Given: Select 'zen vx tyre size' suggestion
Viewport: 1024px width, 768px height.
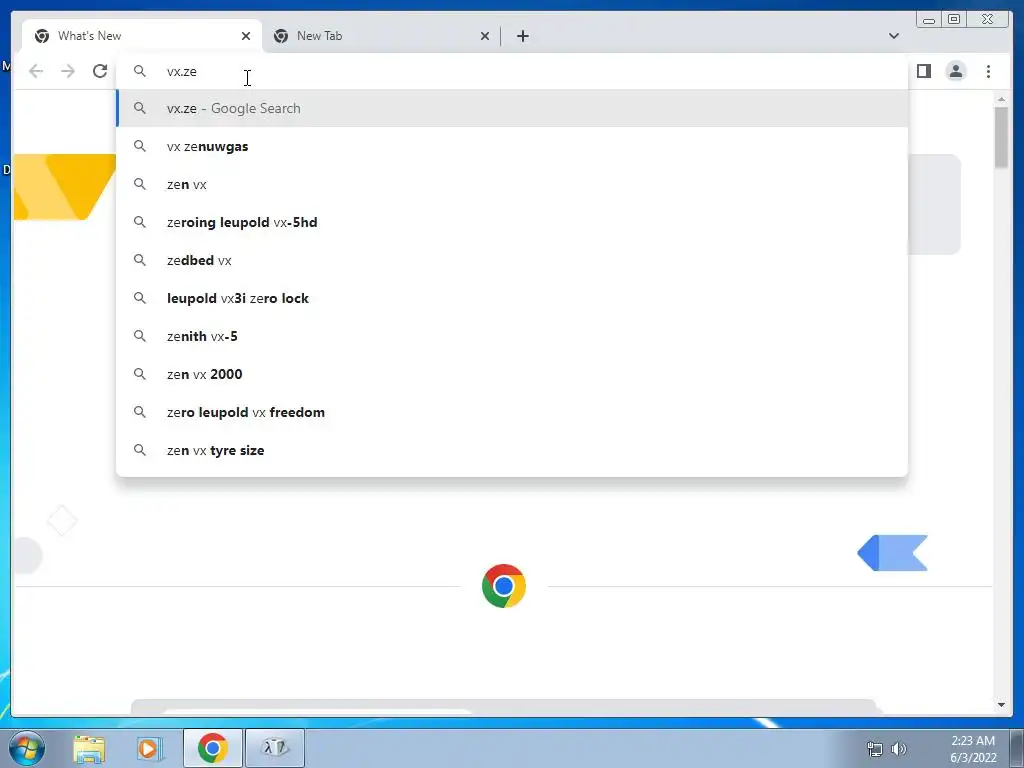Looking at the screenshot, I should click(x=512, y=450).
